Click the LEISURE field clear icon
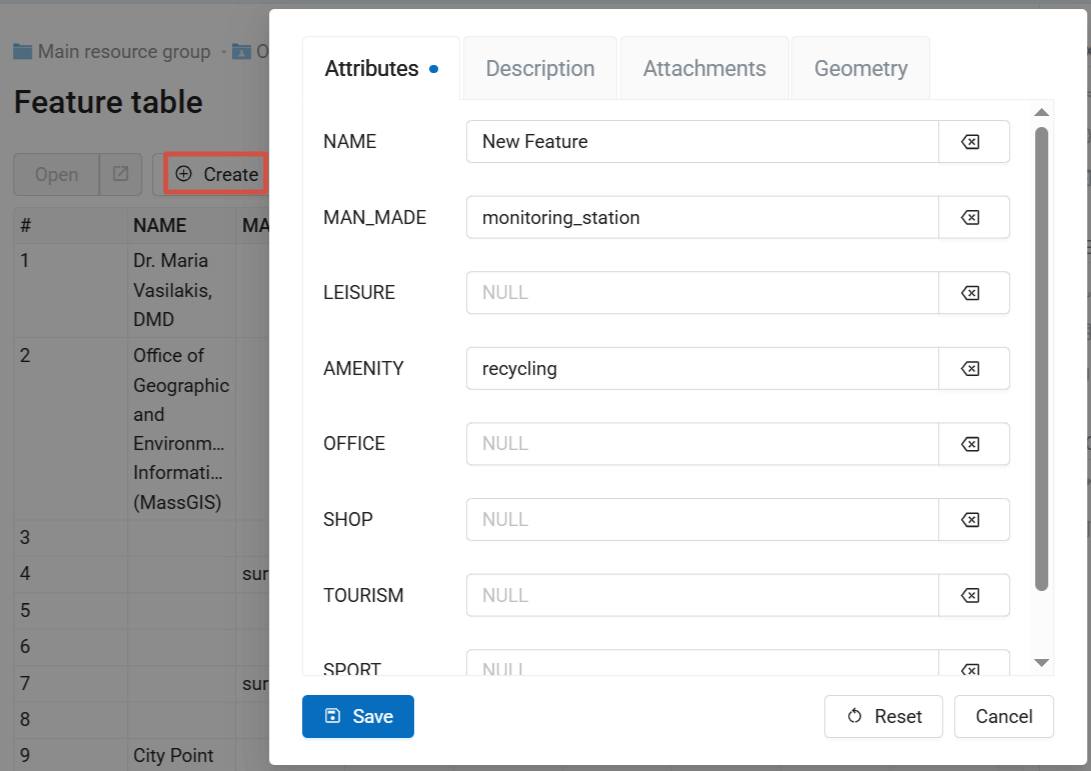 point(972,293)
